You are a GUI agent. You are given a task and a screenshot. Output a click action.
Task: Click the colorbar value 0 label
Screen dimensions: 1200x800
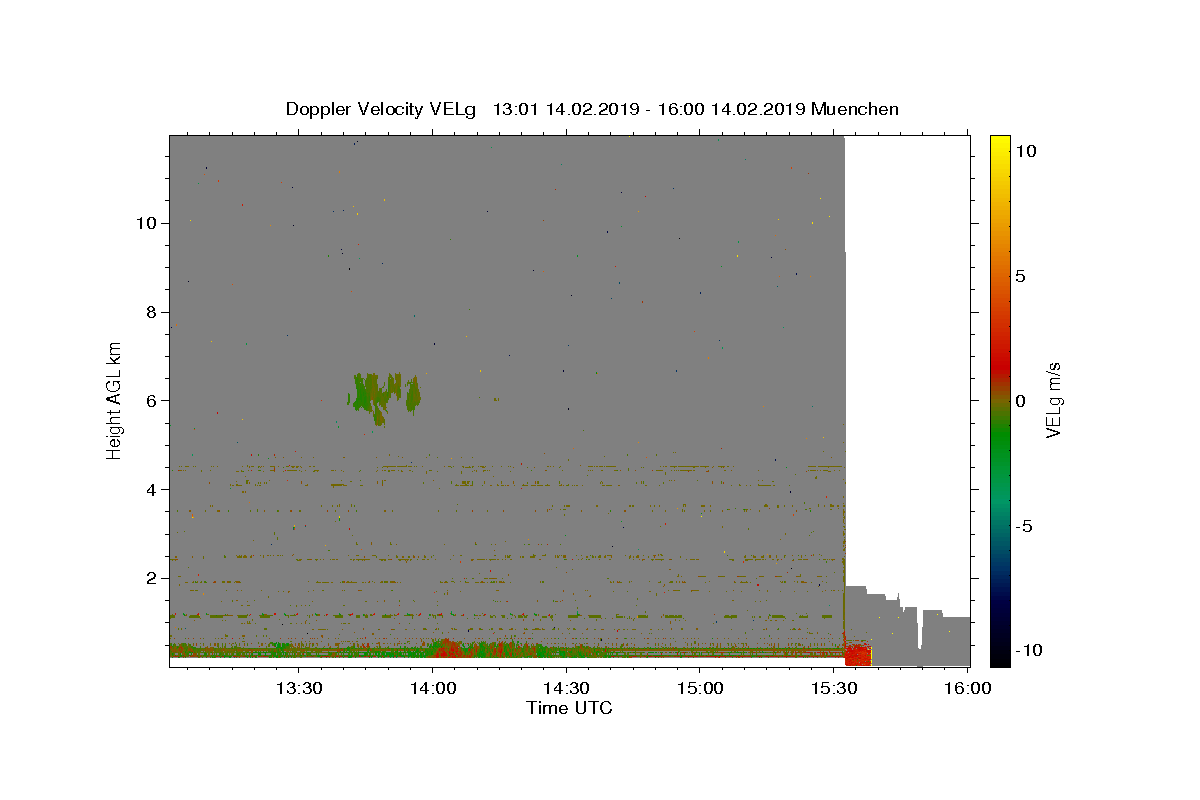(x=1020, y=400)
